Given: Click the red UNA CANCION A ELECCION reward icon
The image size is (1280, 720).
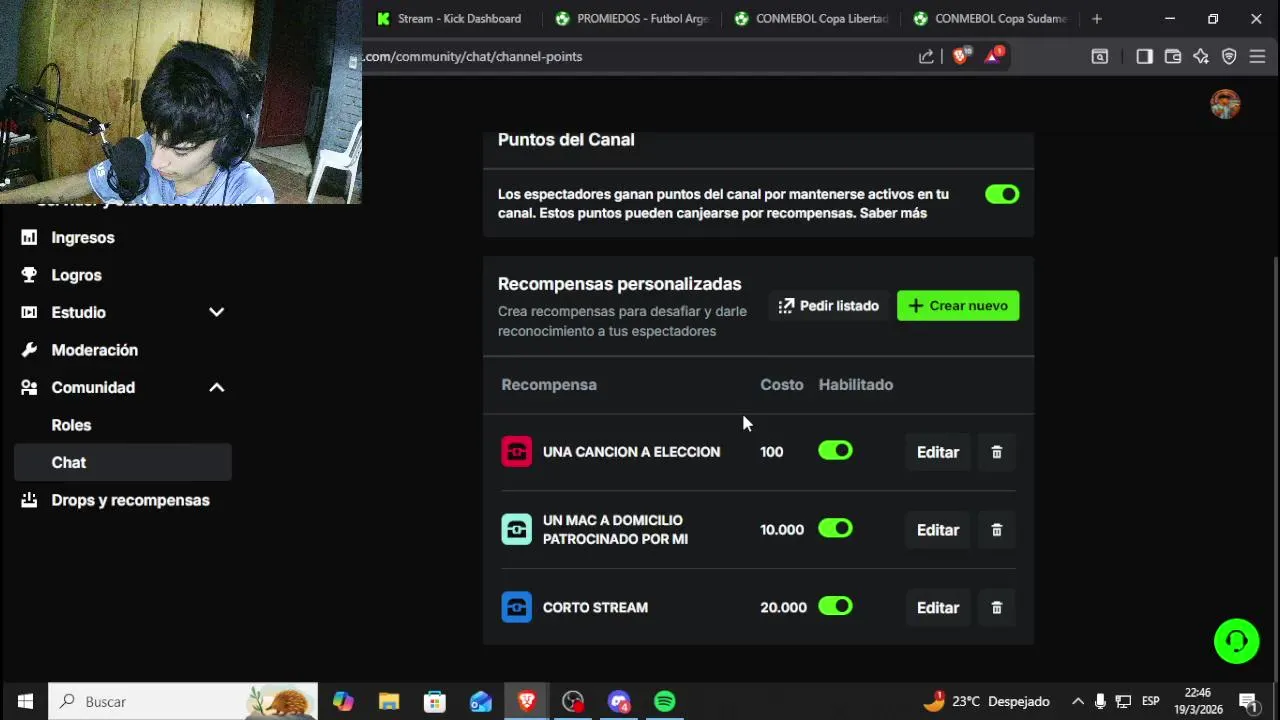Looking at the screenshot, I should (517, 452).
